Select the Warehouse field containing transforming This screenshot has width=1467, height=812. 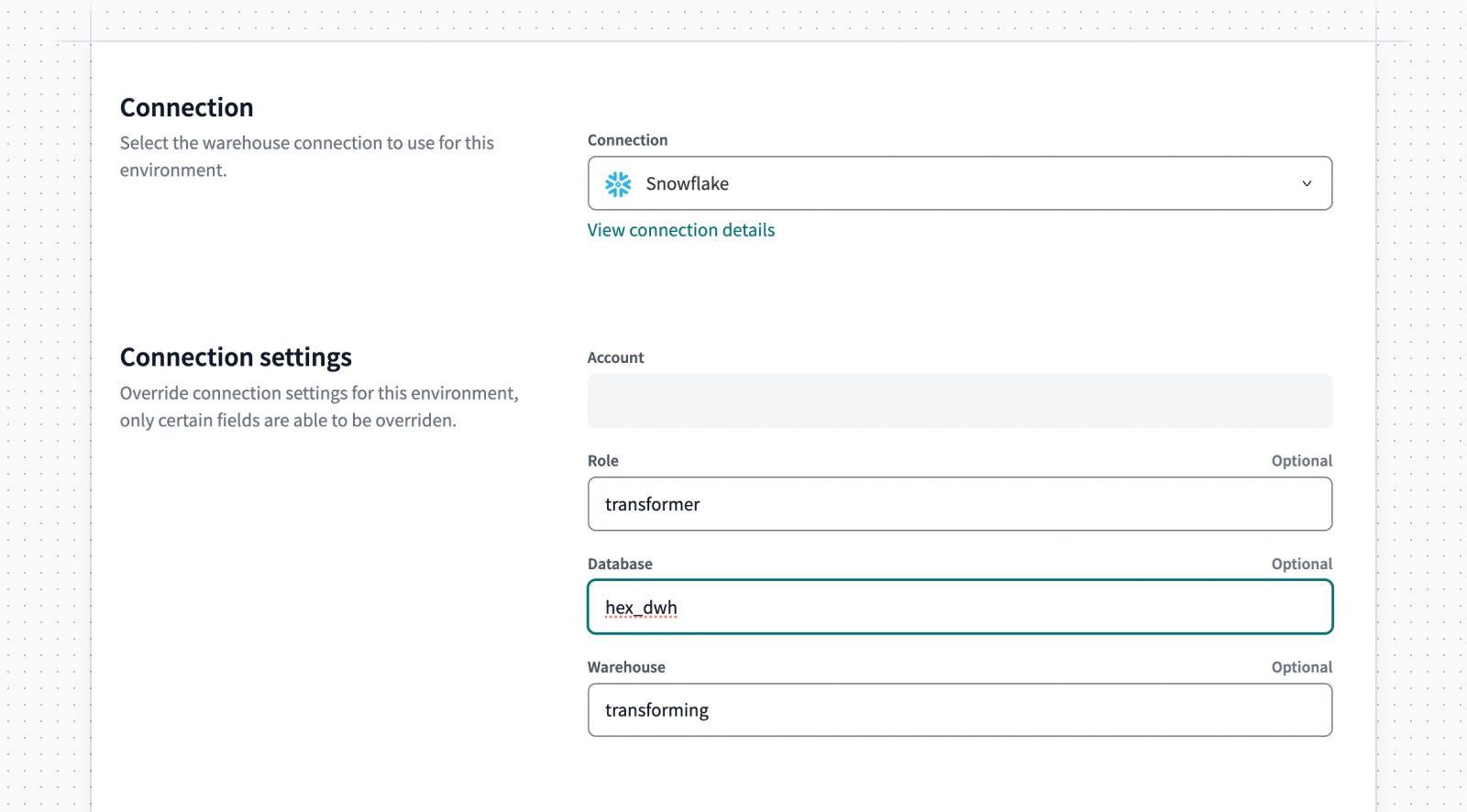960,710
